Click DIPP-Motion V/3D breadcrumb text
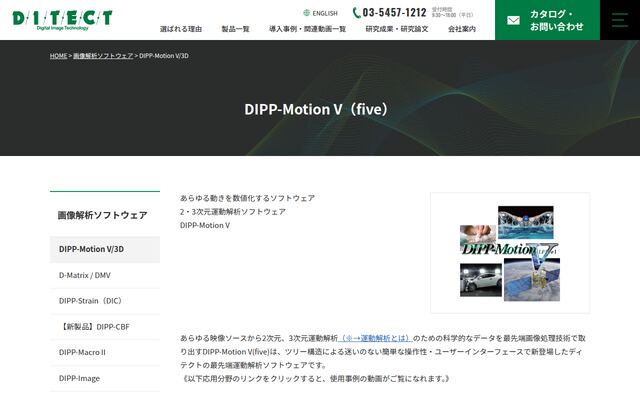This screenshot has height=400, width=640. point(164,56)
